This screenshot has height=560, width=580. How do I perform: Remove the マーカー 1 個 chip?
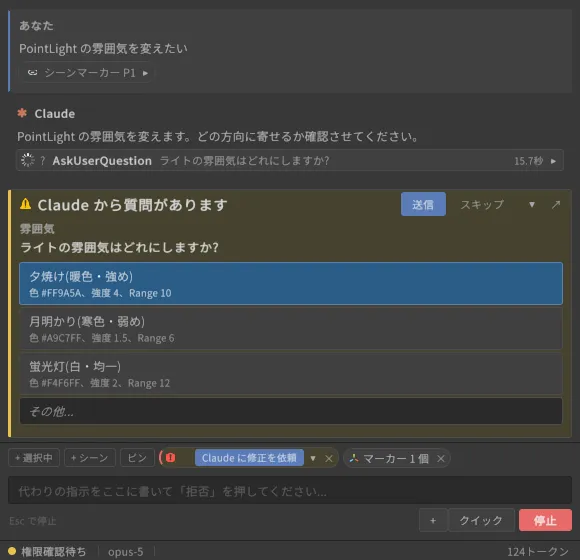click(441, 459)
